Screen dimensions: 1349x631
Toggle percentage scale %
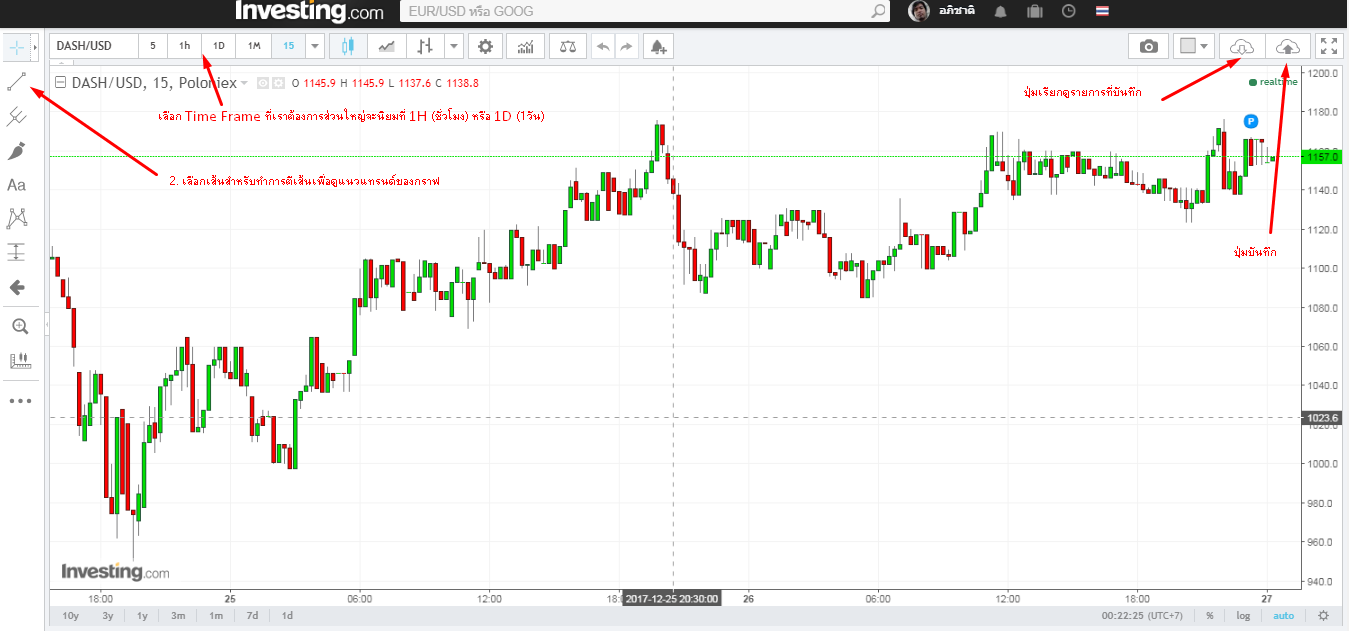click(x=1210, y=615)
